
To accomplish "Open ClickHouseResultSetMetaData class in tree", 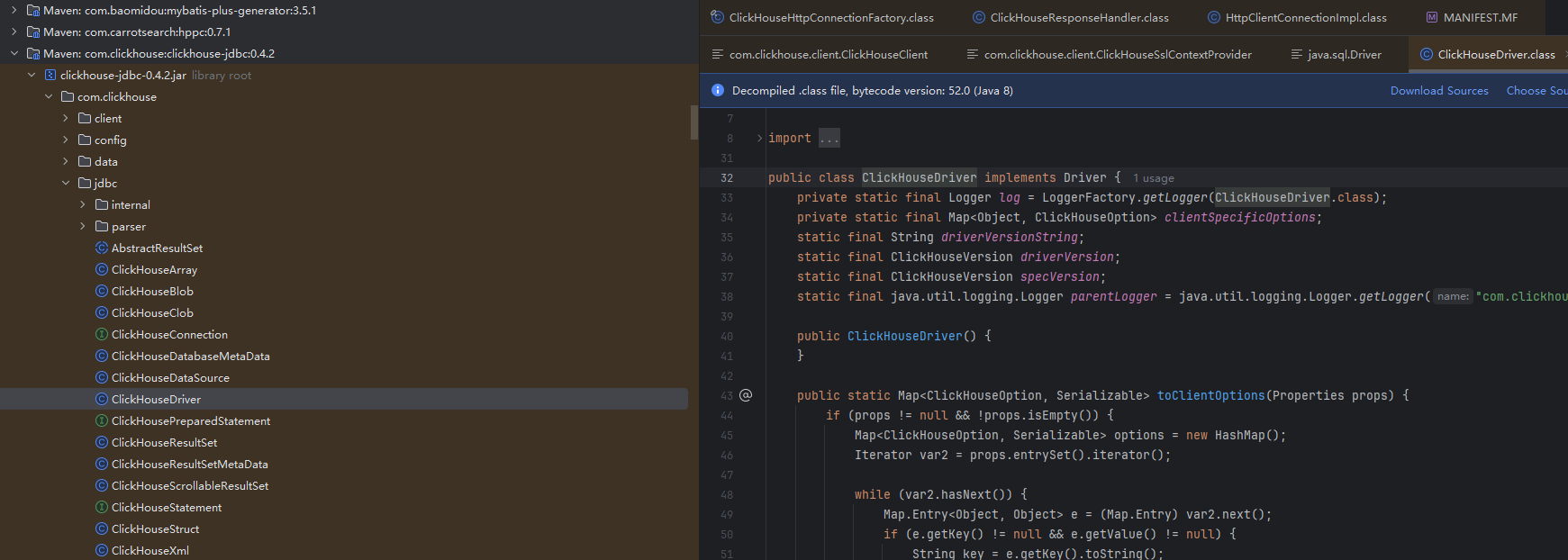I will pyautogui.click(x=189, y=465).
